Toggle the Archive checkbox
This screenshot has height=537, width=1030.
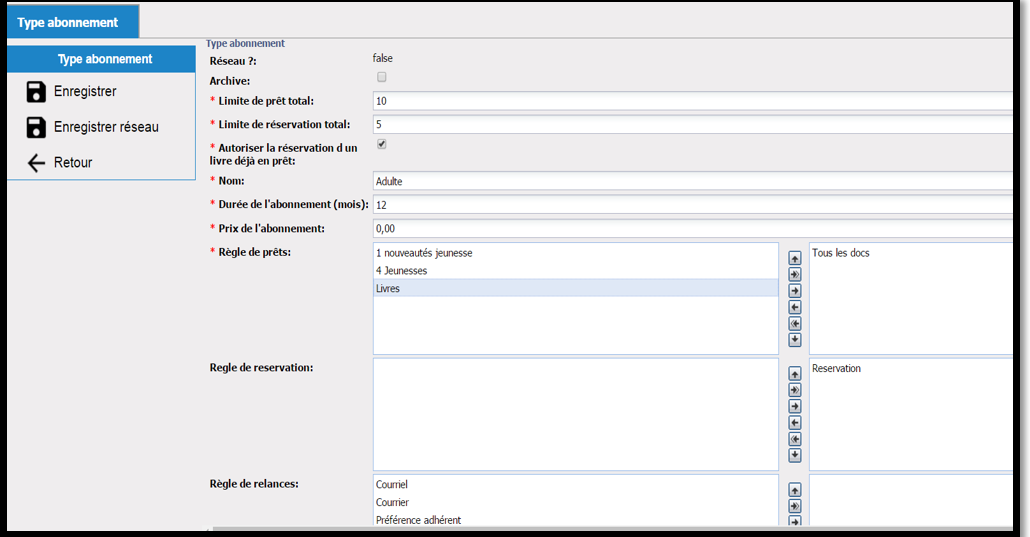point(382,78)
